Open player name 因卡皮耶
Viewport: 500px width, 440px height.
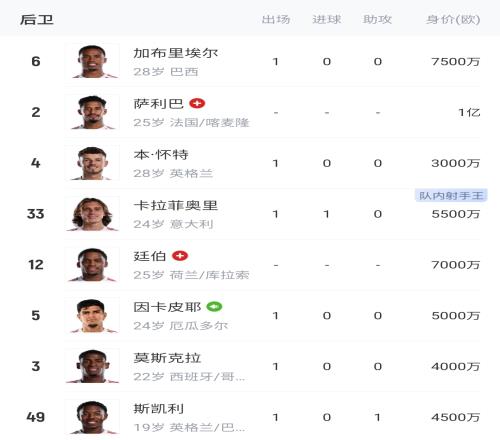(x=167, y=307)
